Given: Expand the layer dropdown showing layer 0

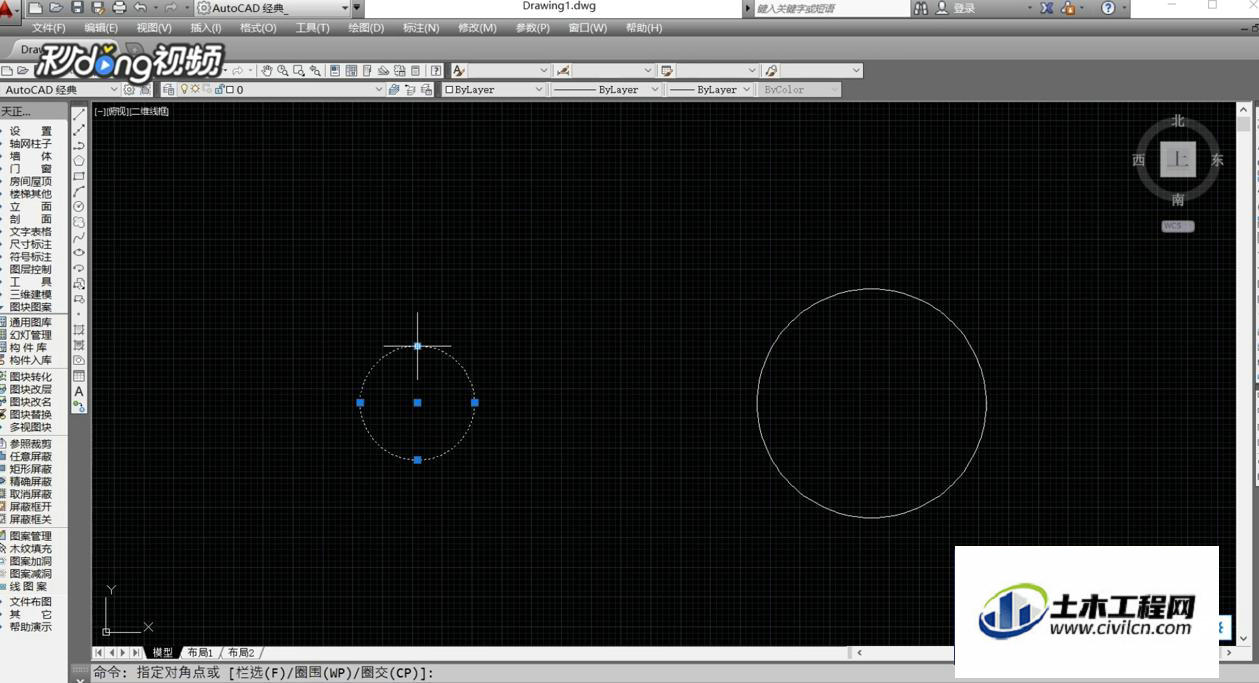Looking at the screenshot, I should 380,90.
